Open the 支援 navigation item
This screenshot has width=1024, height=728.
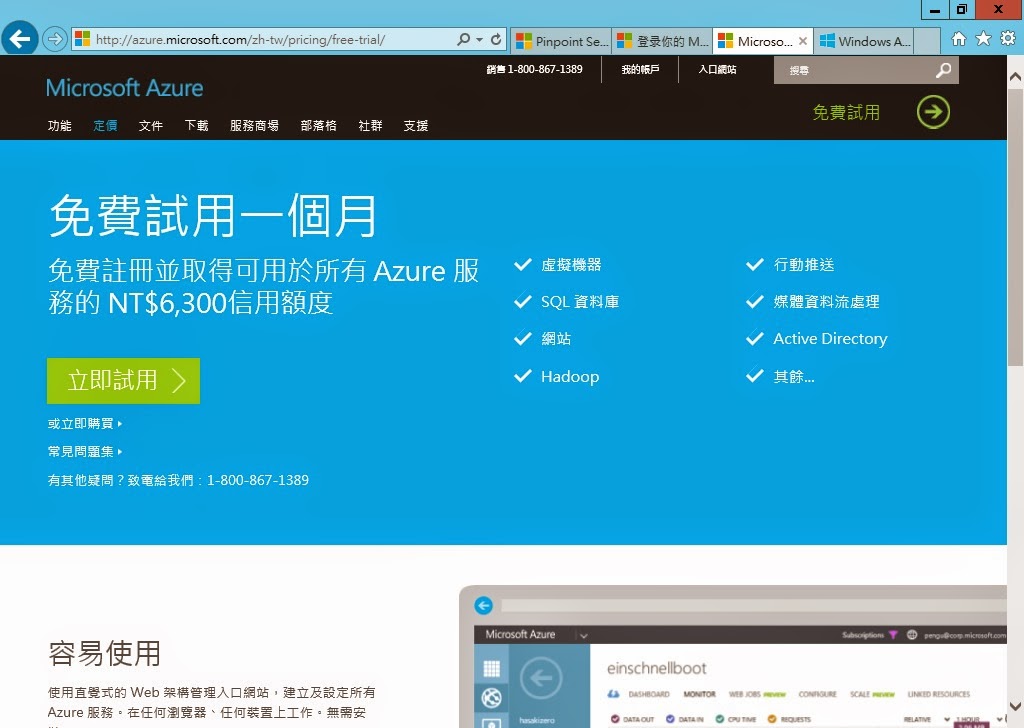point(416,125)
